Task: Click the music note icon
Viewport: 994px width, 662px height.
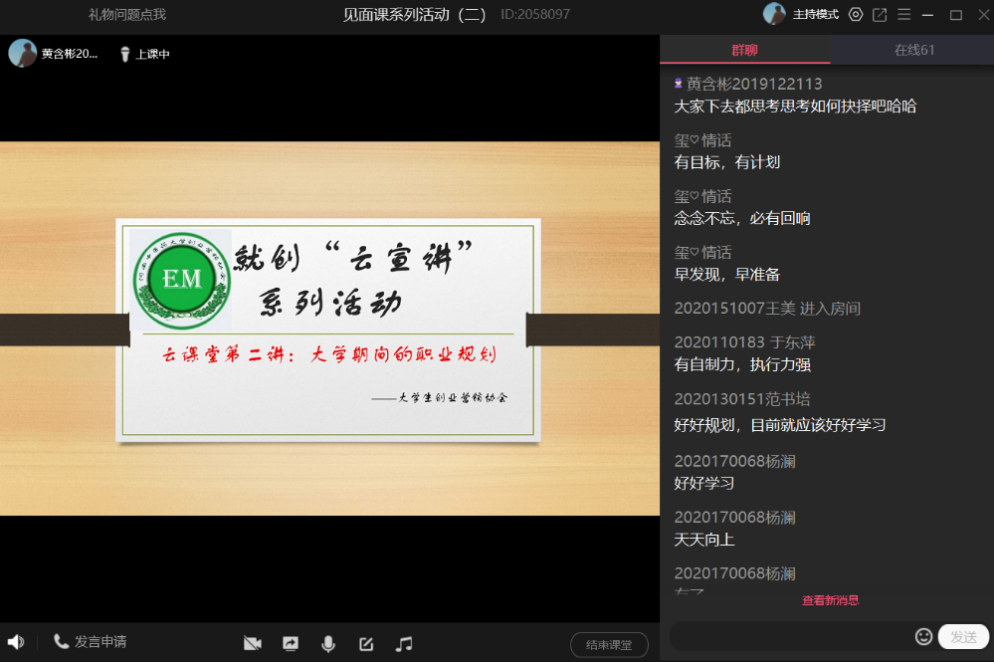Action: click(x=404, y=644)
